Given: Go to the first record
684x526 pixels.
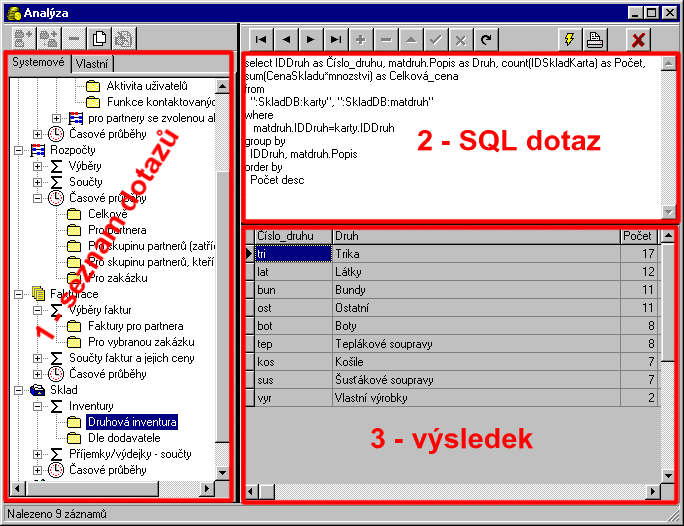Looking at the screenshot, I should pos(260,39).
